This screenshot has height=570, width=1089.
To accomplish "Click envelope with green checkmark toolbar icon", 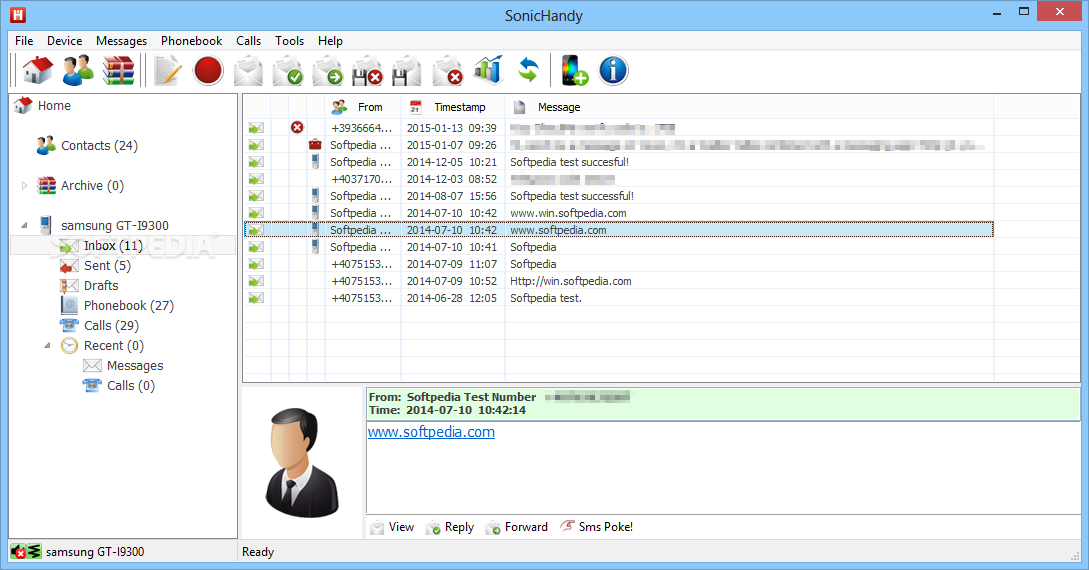I will [288, 70].
